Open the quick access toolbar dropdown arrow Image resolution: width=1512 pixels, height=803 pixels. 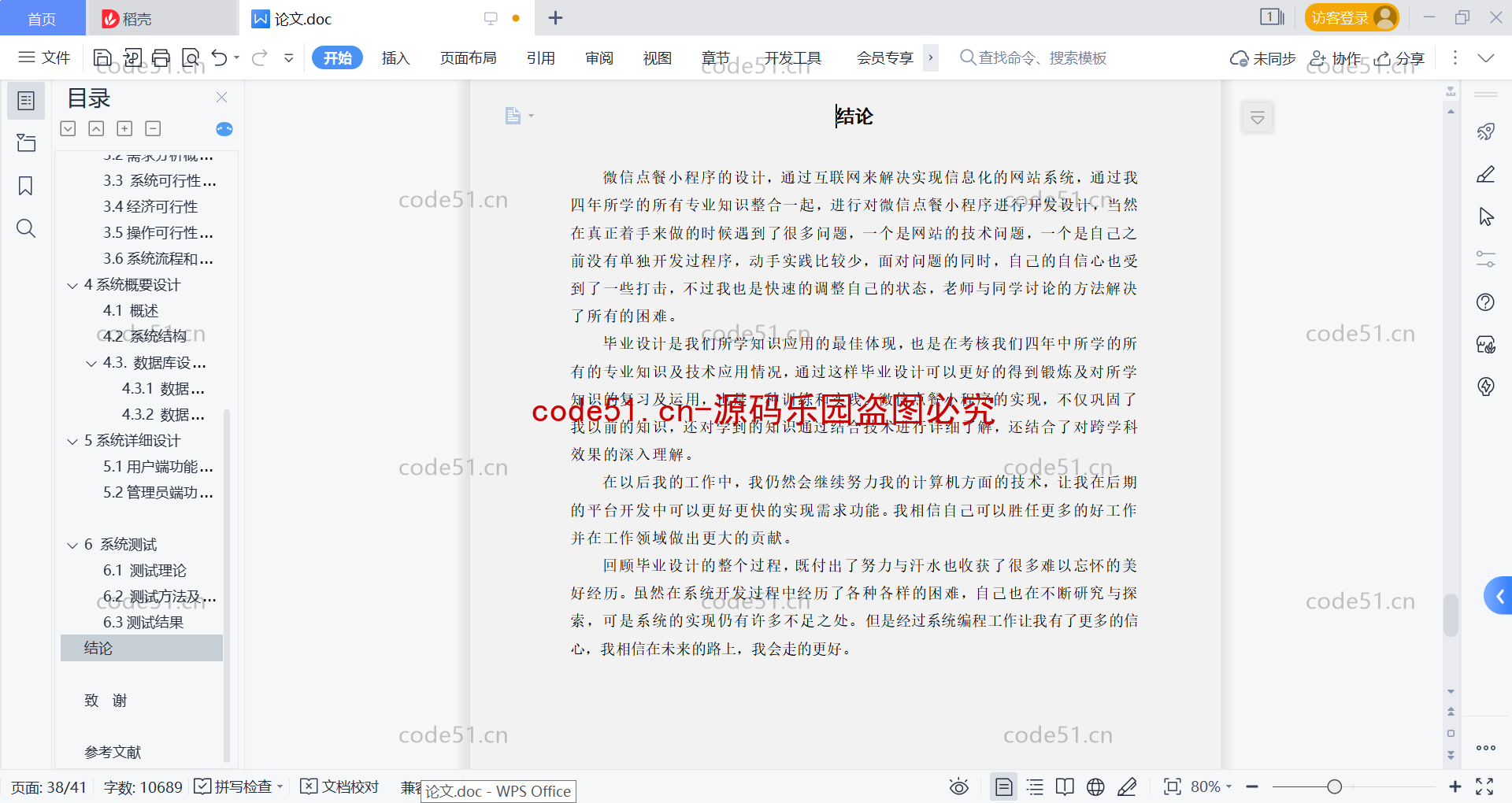point(289,57)
